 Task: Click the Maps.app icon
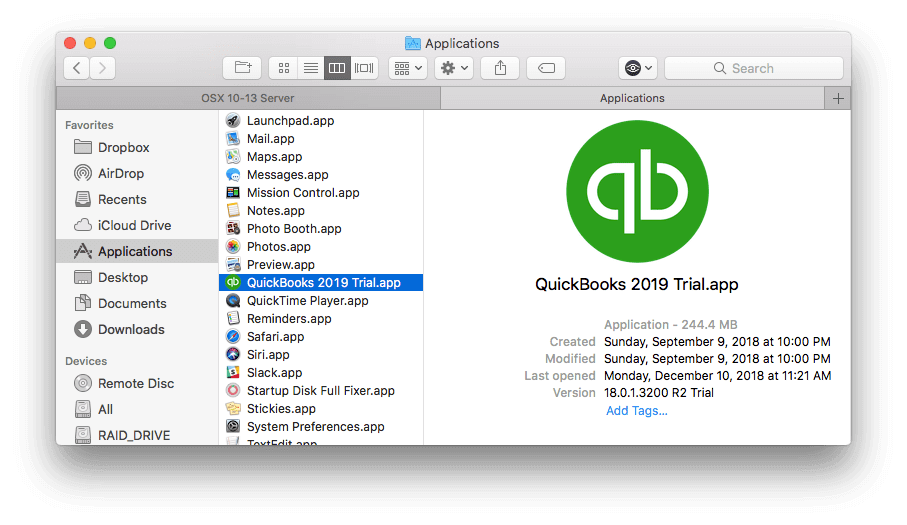(233, 157)
